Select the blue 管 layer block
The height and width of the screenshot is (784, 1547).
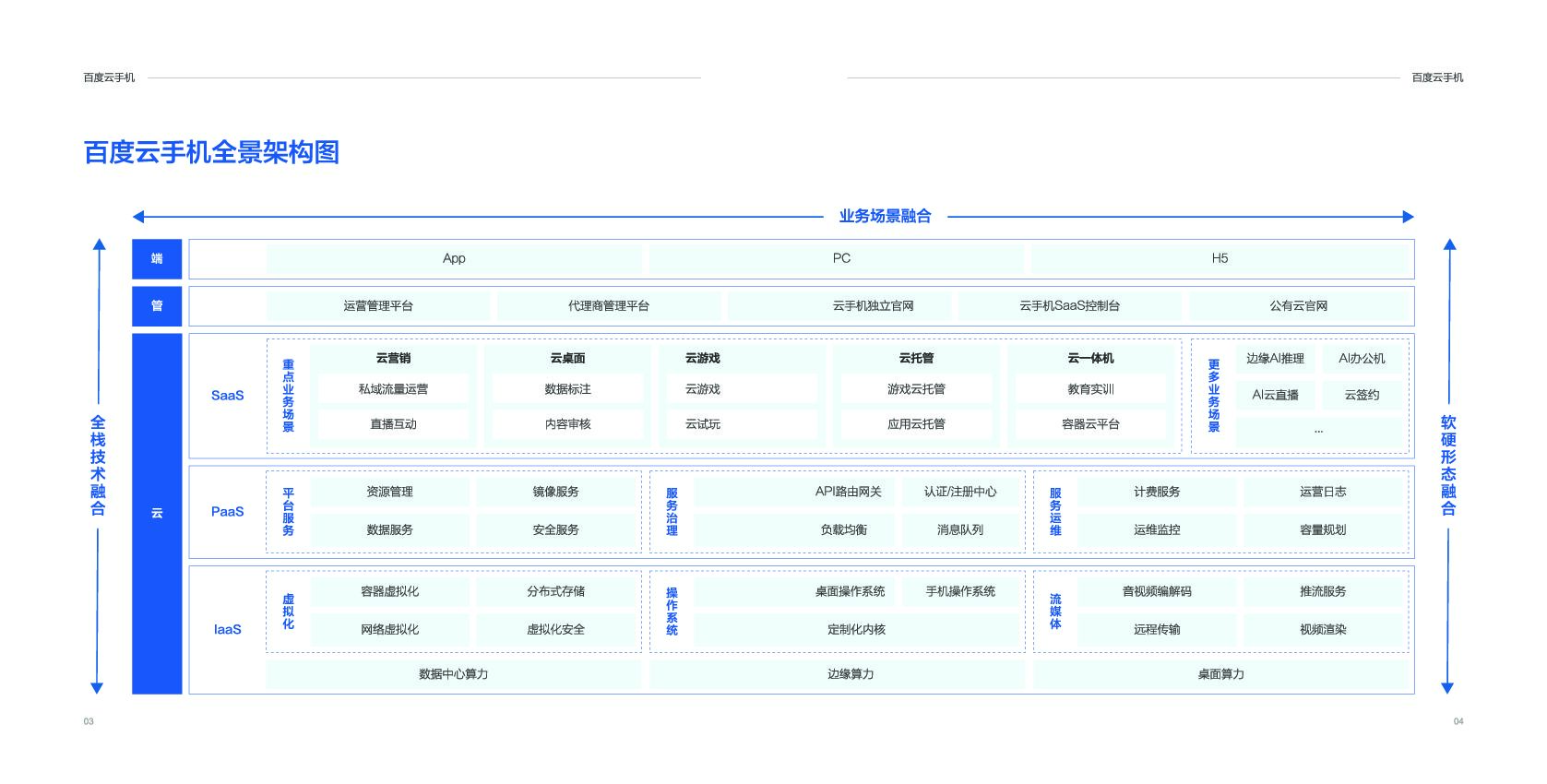(157, 306)
